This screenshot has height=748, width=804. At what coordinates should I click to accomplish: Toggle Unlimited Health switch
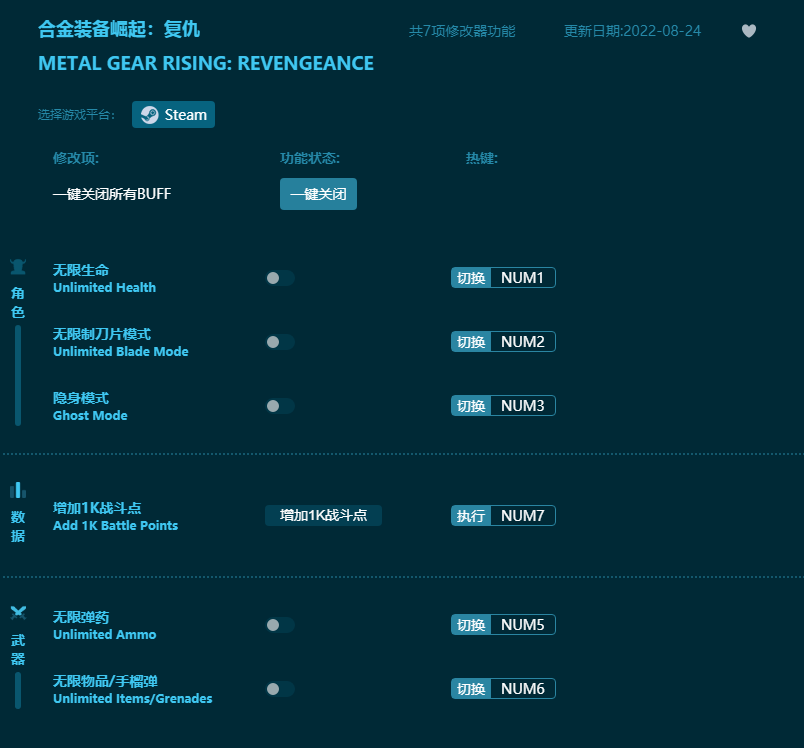[280, 278]
